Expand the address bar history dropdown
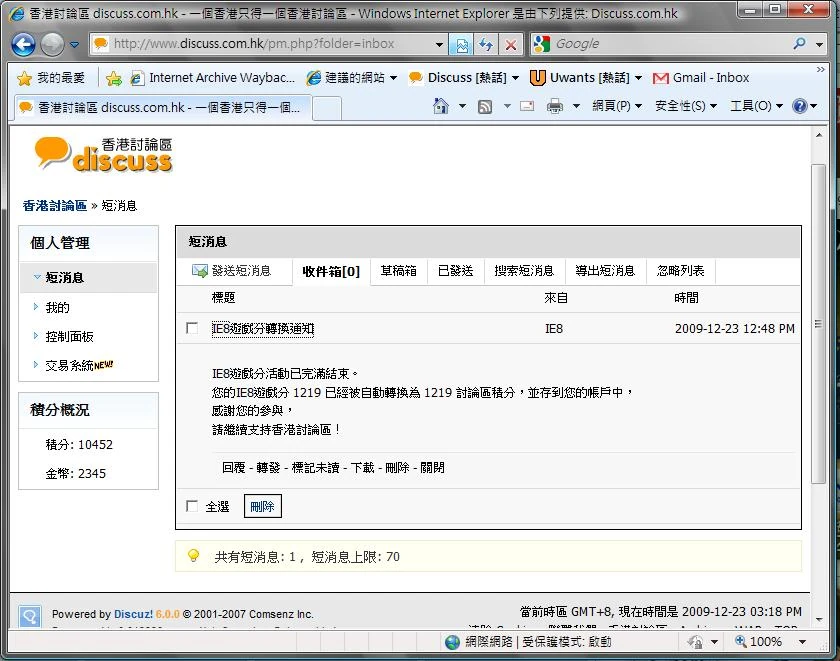This screenshot has width=840, height=661. pyautogui.click(x=439, y=44)
